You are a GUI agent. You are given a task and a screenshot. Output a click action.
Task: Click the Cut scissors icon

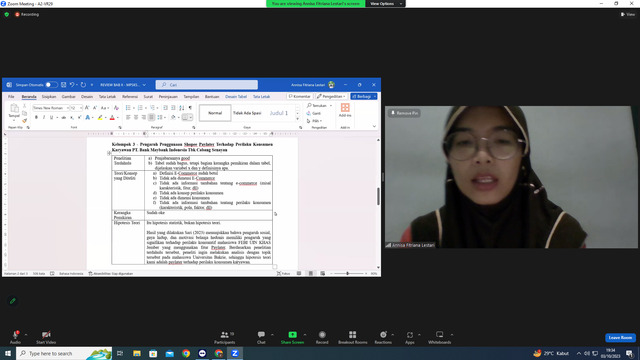[24, 106]
